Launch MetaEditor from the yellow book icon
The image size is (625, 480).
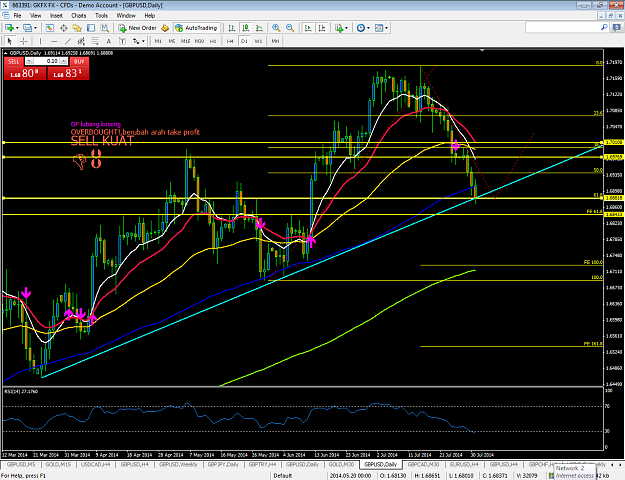[165, 28]
